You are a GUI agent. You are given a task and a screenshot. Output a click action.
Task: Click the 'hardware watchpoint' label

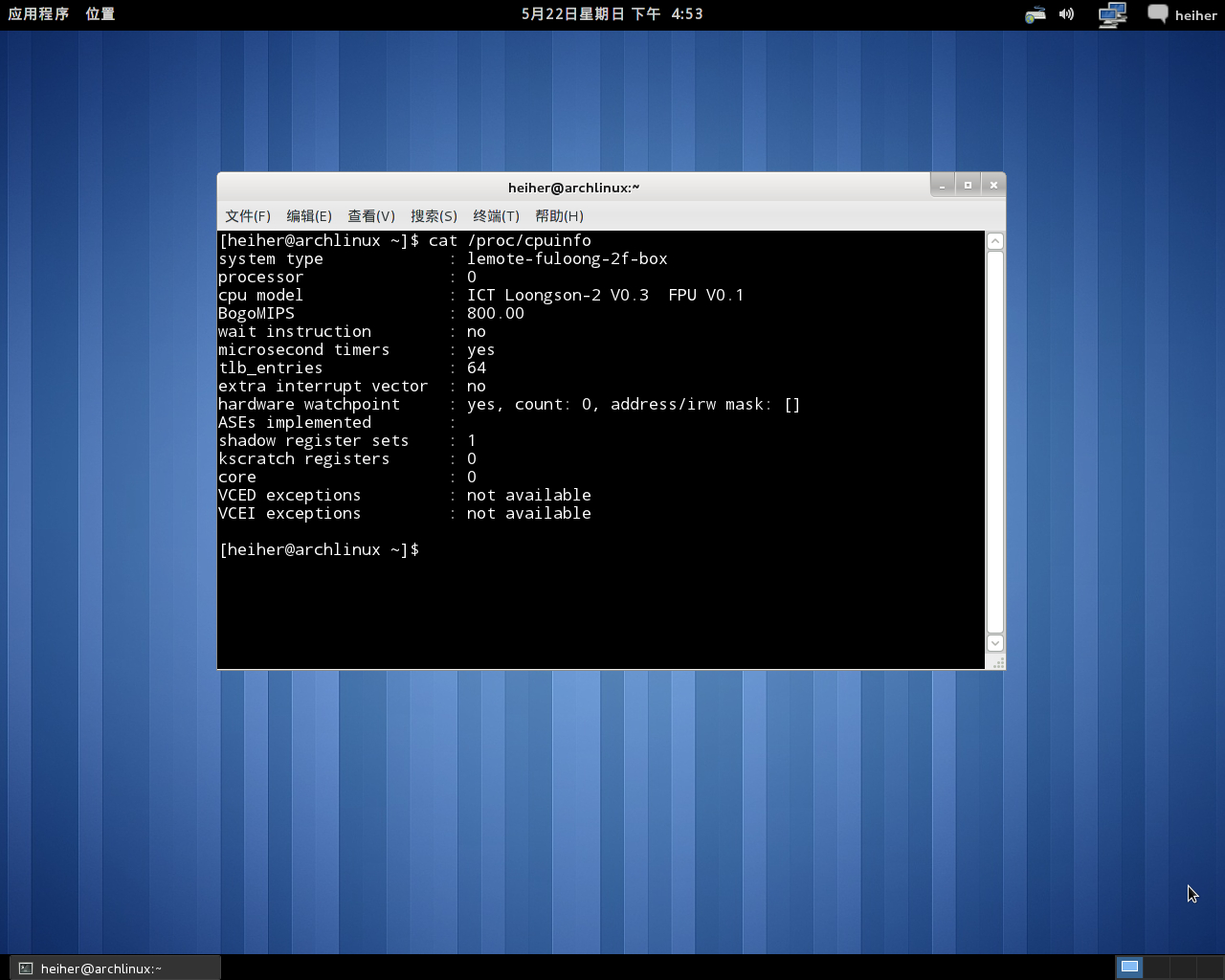pyautogui.click(x=309, y=404)
